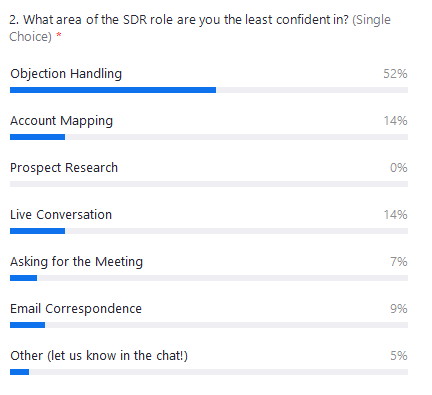This screenshot has width=432, height=395.
Task: Click the 7% result value
Action: (399, 262)
